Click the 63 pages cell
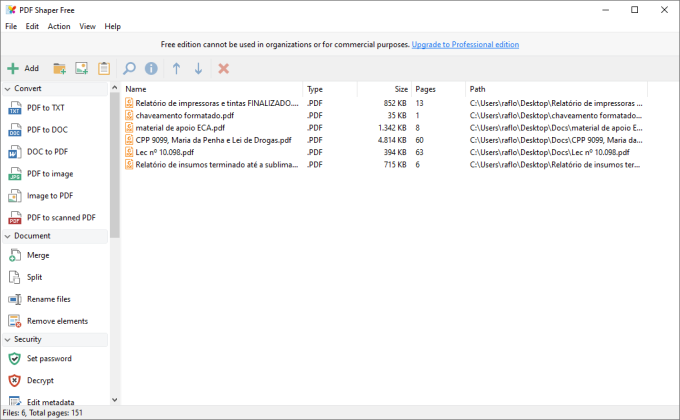 click(419, 152)
